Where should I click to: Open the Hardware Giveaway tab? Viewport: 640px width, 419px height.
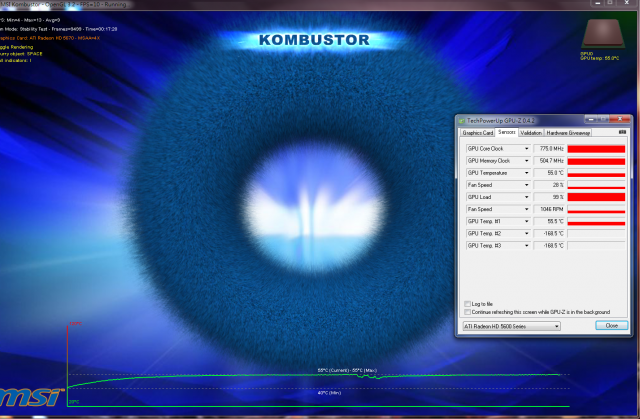point(568,133)
